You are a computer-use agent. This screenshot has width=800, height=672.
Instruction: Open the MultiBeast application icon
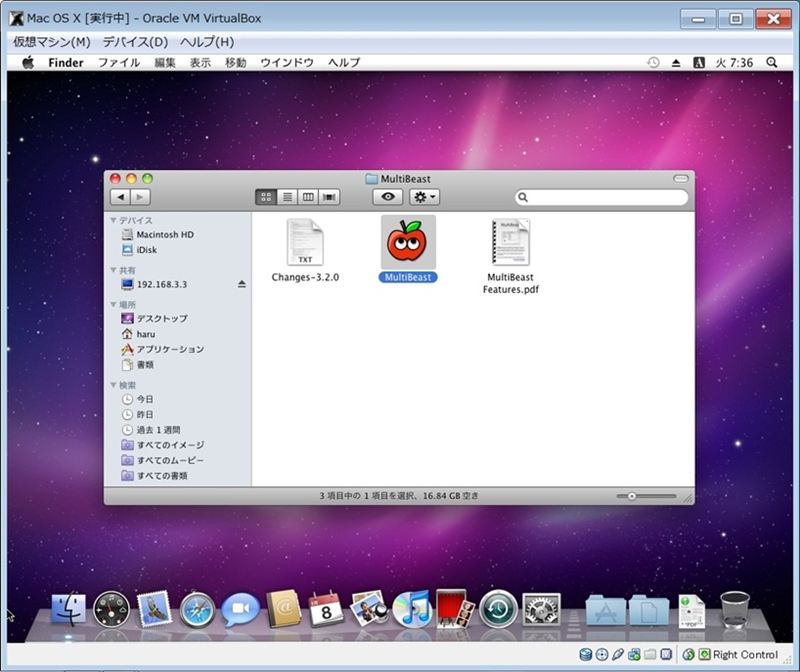408,242
